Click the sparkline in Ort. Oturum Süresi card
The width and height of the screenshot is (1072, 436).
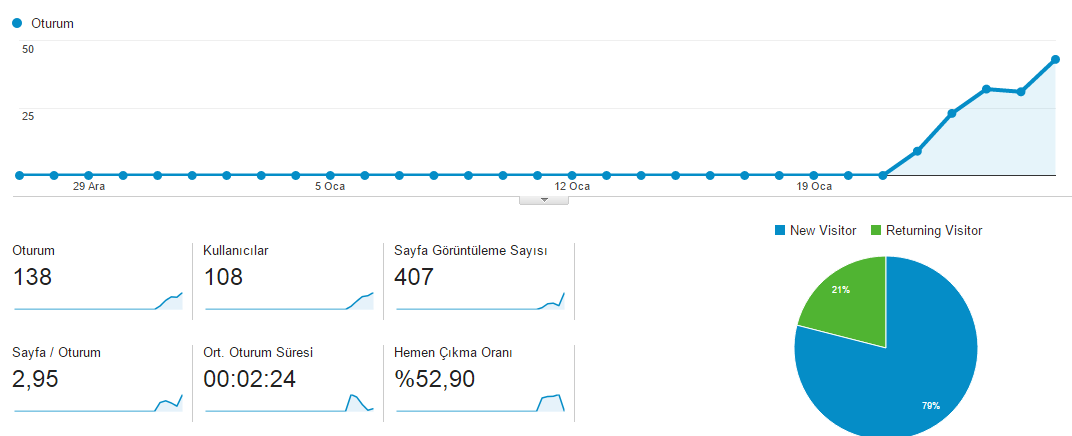click(289, 403)
